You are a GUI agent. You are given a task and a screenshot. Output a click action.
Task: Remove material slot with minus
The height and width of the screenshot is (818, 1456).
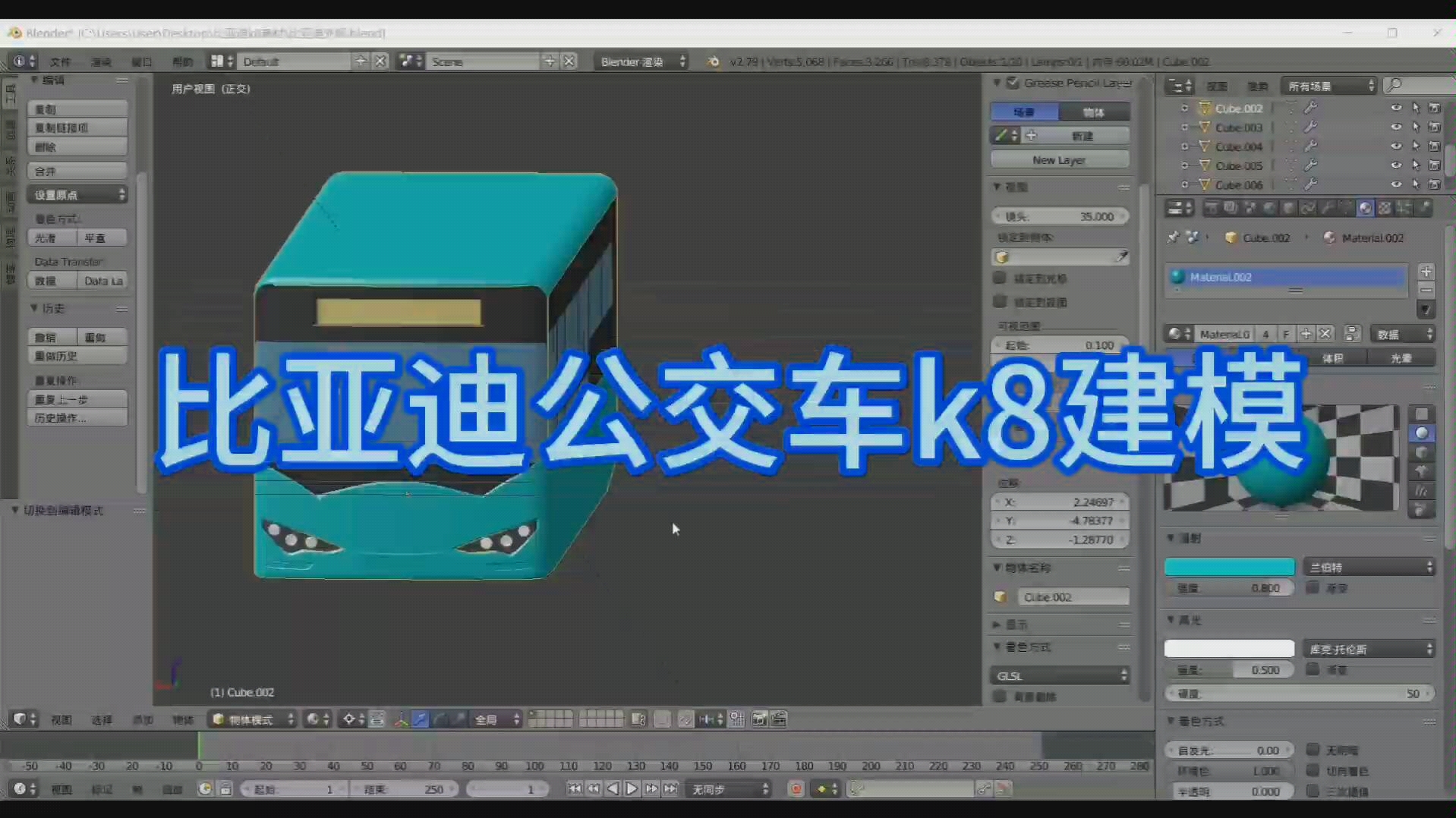tap(1426, 291)
